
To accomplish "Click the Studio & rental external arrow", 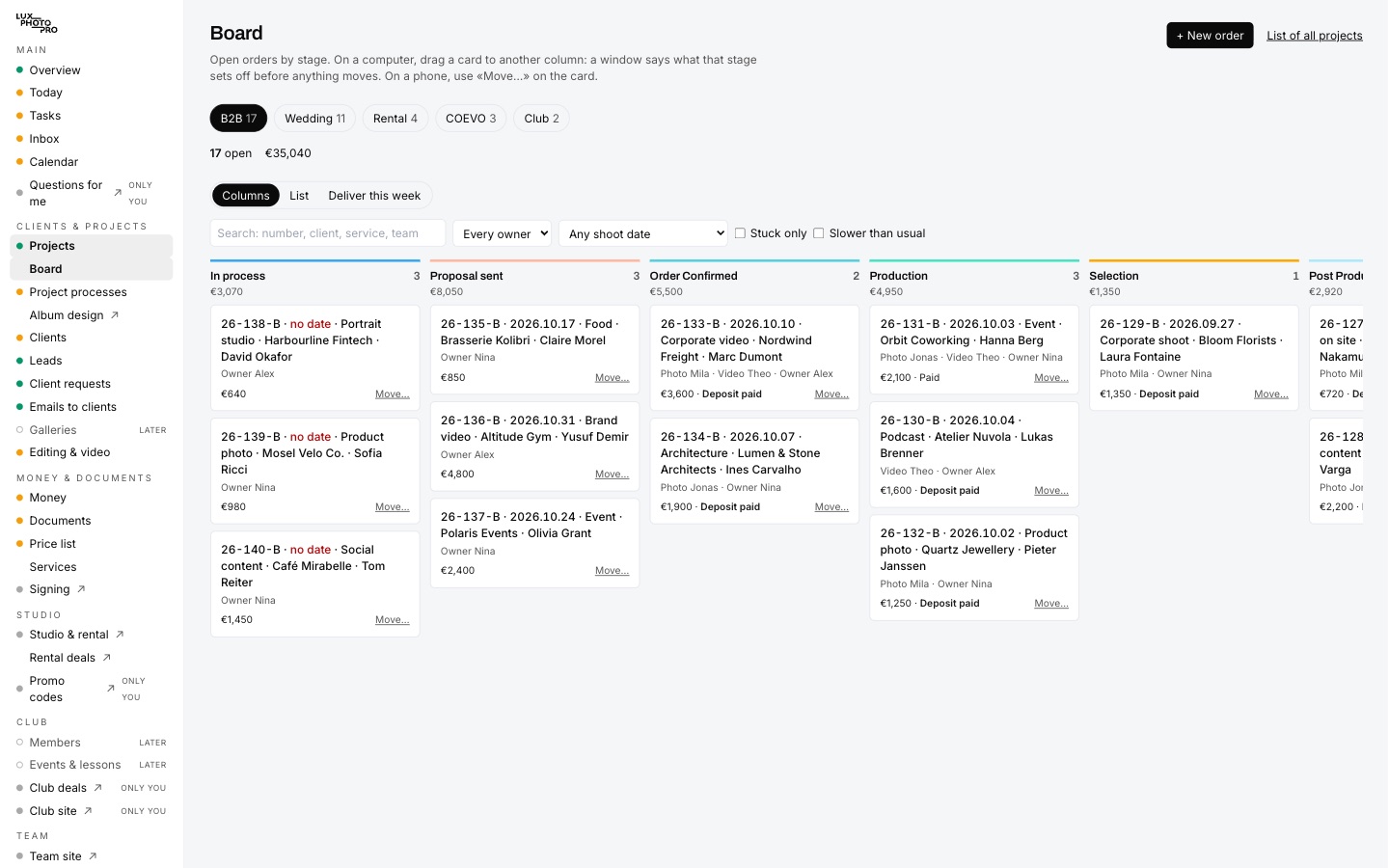I will click(x=120, y=635).
